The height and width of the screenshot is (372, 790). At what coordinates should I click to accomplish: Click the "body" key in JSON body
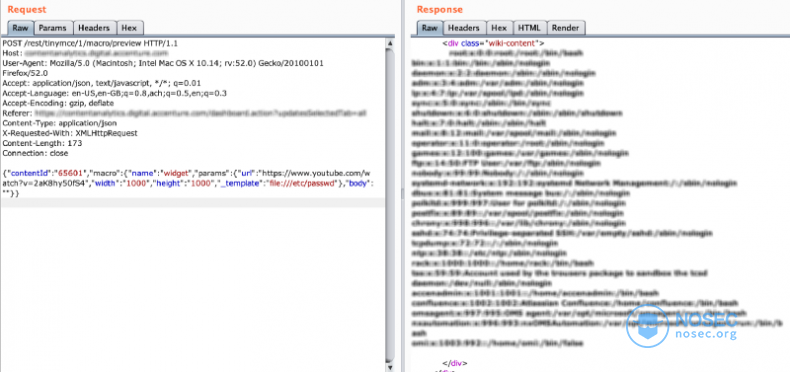click(358, 183)
